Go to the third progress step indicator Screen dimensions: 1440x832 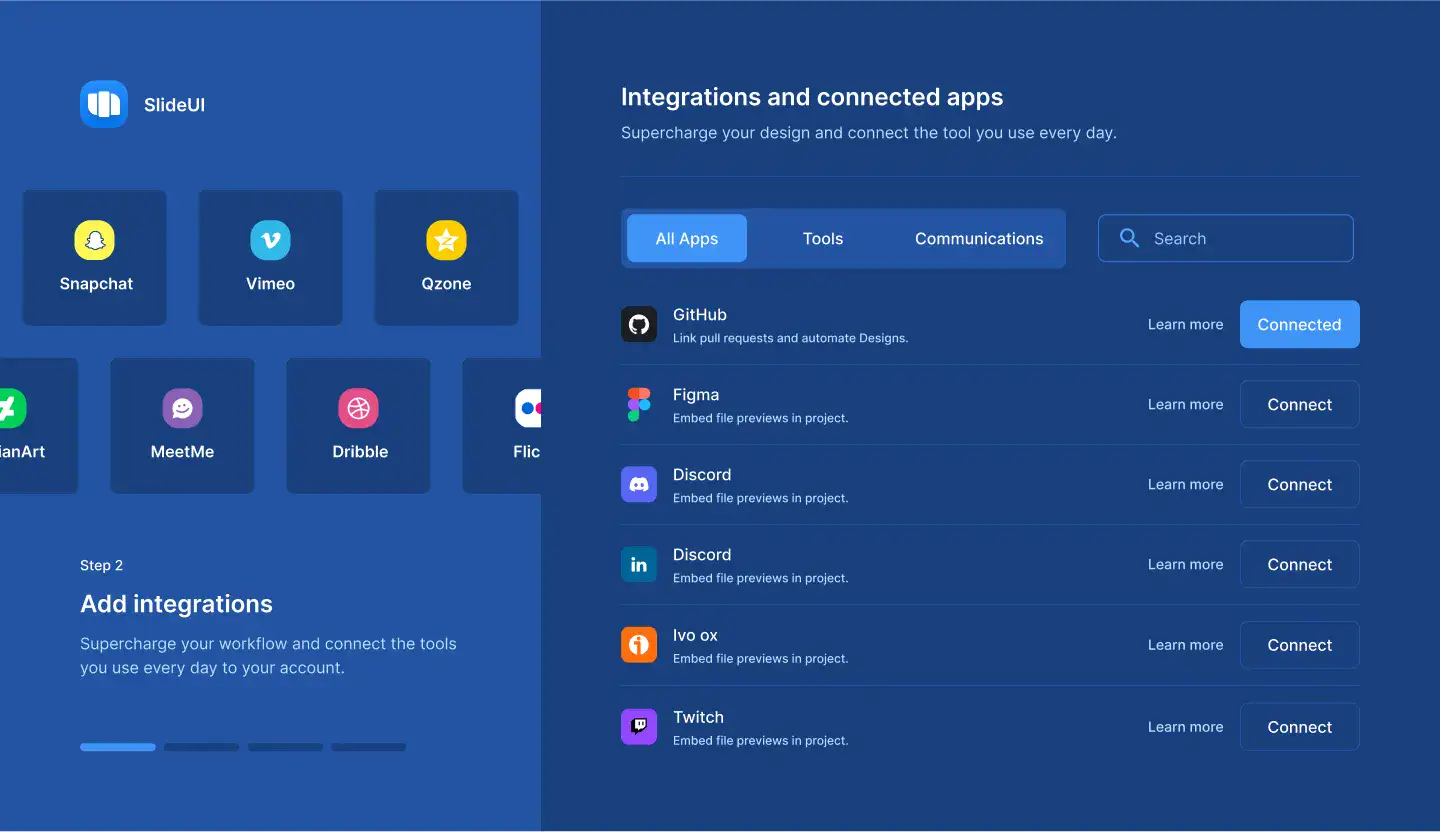coord(285,747)
